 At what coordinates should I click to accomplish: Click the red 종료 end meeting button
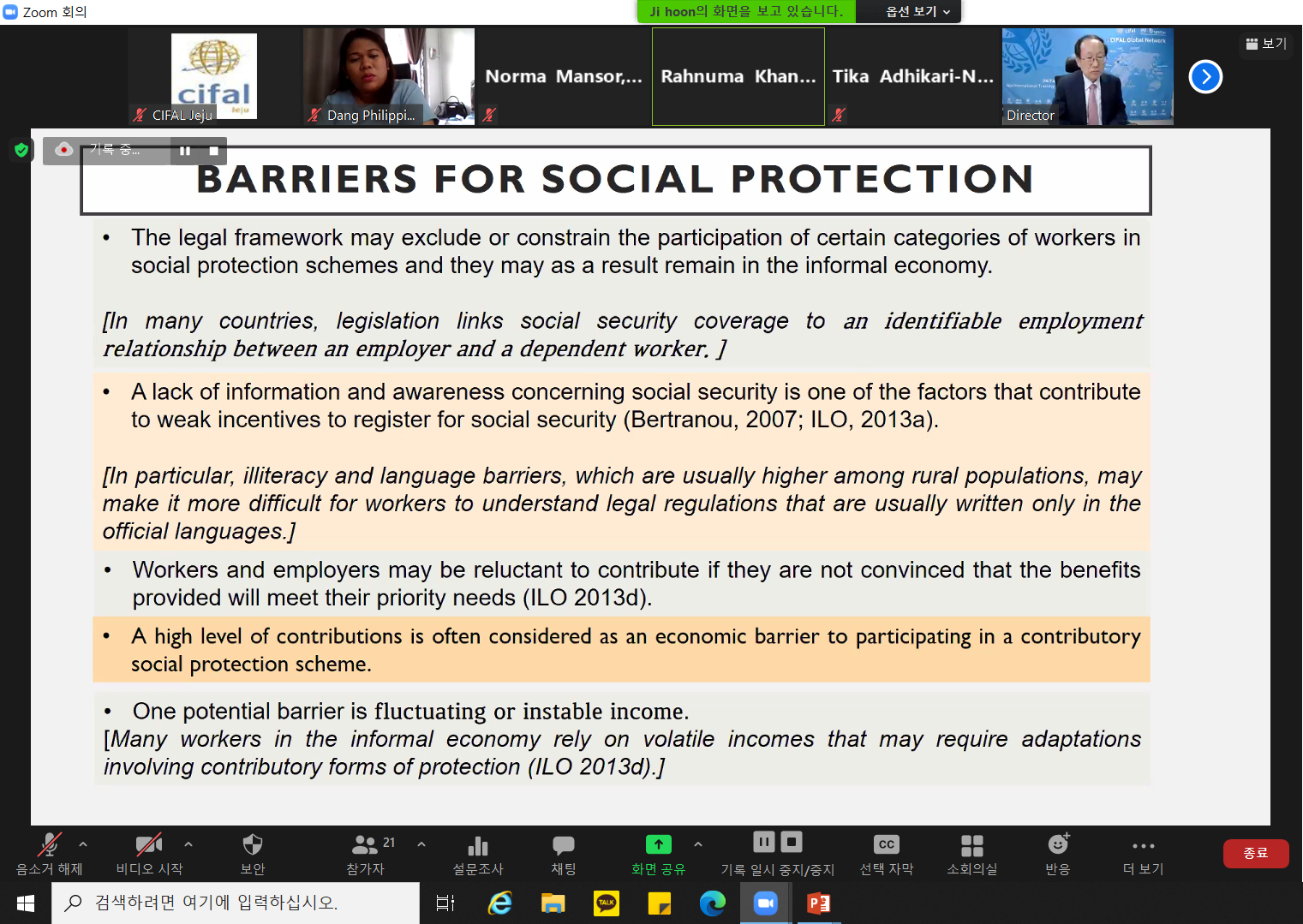pyautogui.click(x=1256, y=854)
